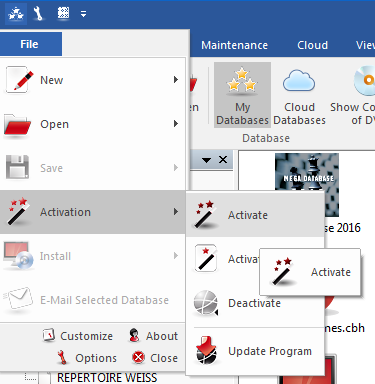Choose Activate in the Activation submenu
375x384 pixels.
click(255, 215)
